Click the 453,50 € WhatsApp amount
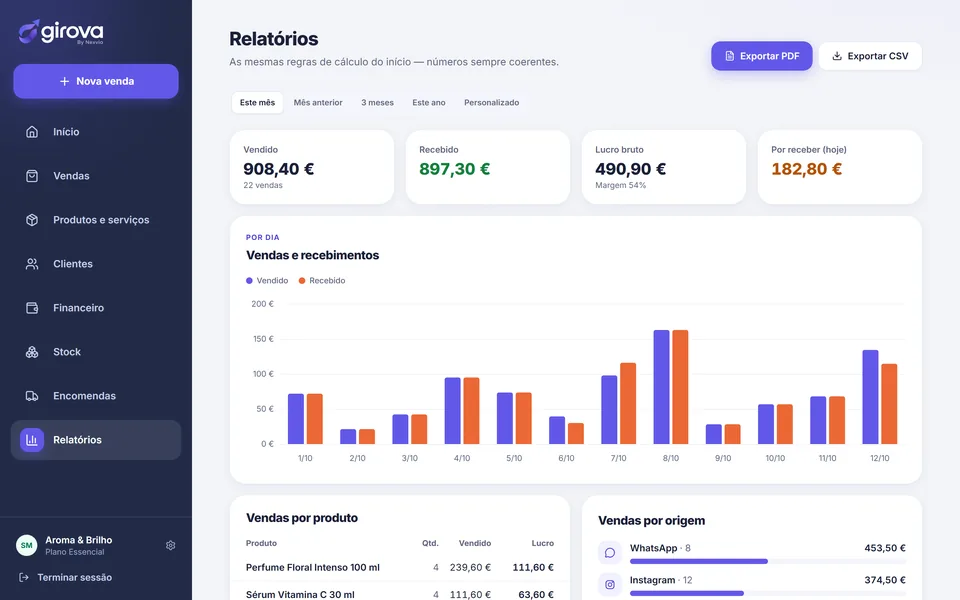 [885, 548]
